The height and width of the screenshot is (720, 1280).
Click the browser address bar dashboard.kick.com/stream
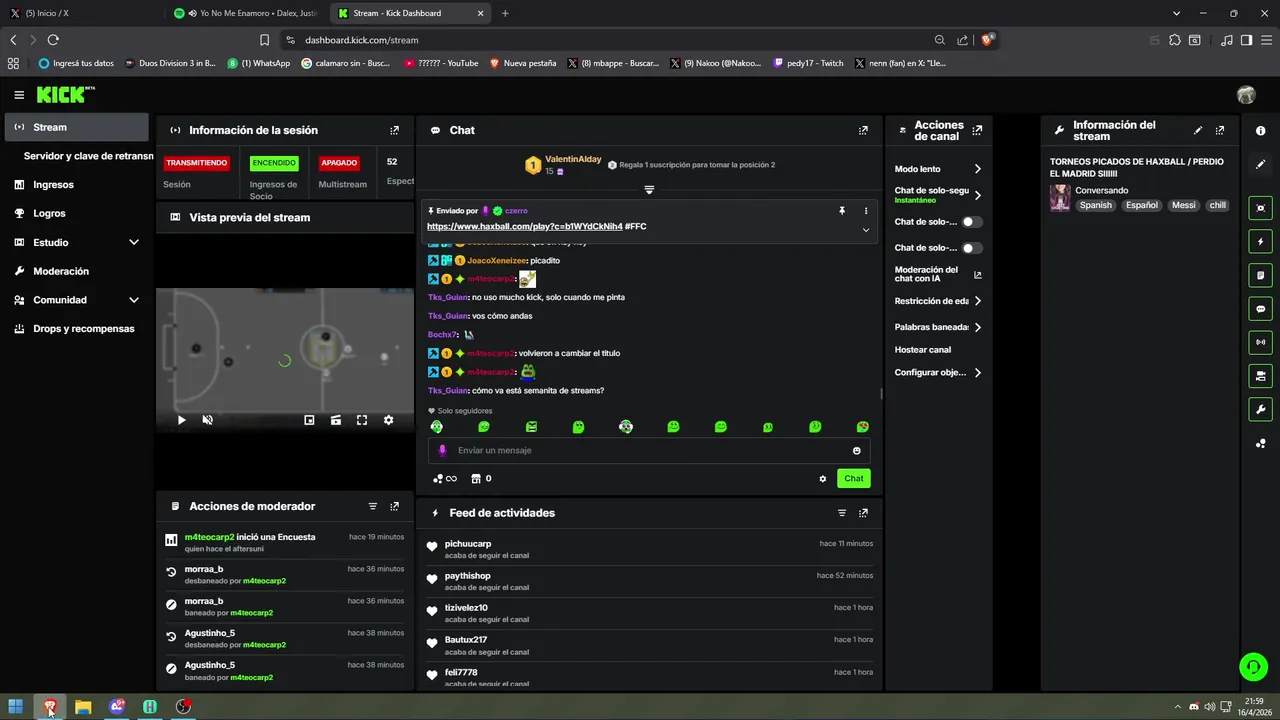[x=361, y=40]
